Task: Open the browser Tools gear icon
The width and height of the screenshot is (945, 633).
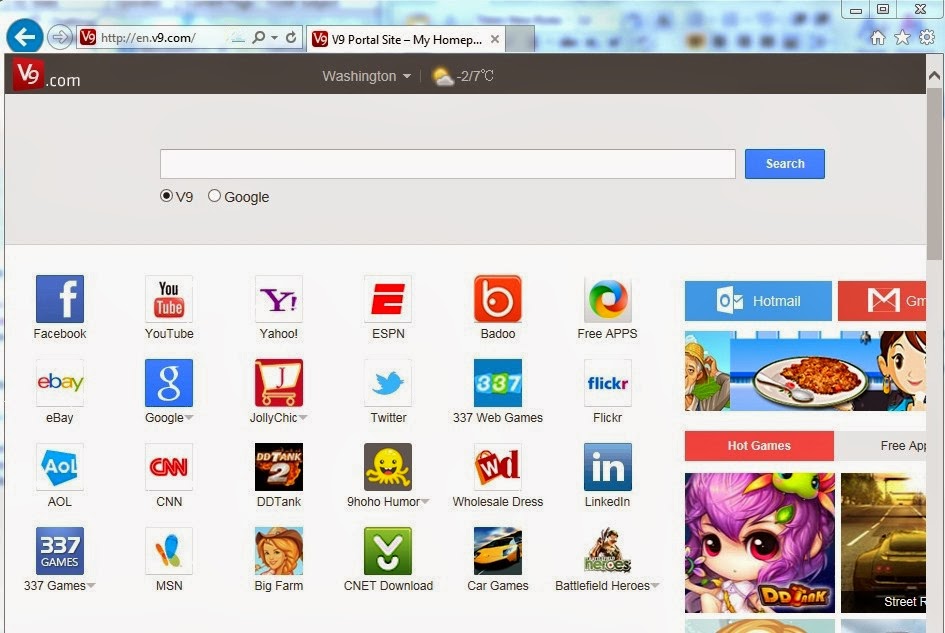Action: pyautogui.click(x=927, y=37)
